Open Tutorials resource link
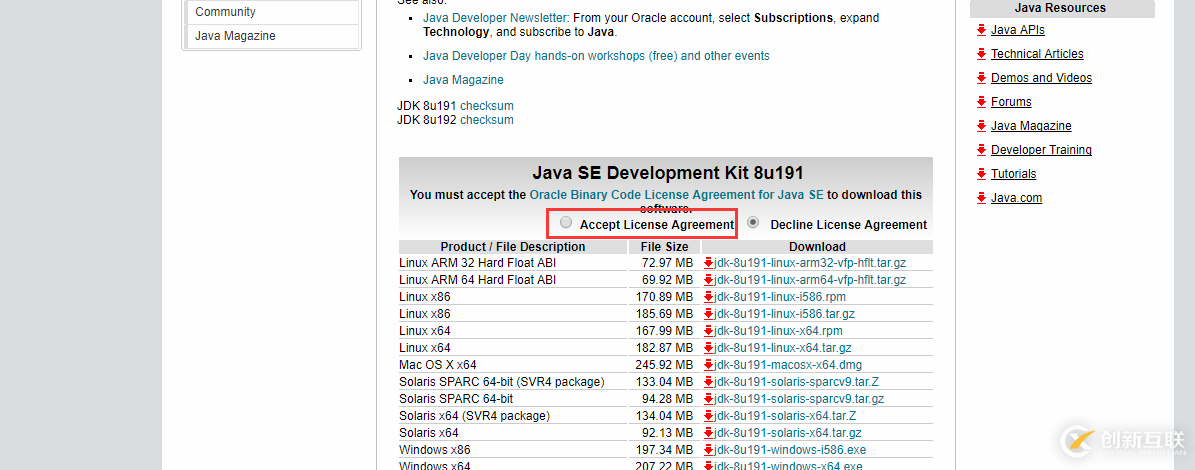The height and width of the screenshot is (470, 1195). (1014, 174)
